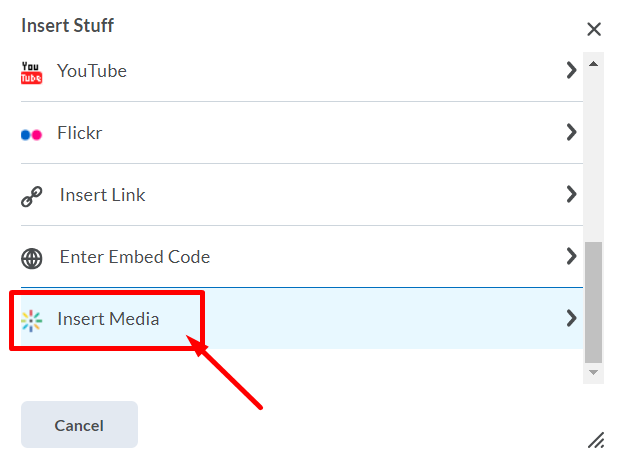Click the chain link icon
Viewport: 623px width, 475px height.
click(x=32, y=196)
